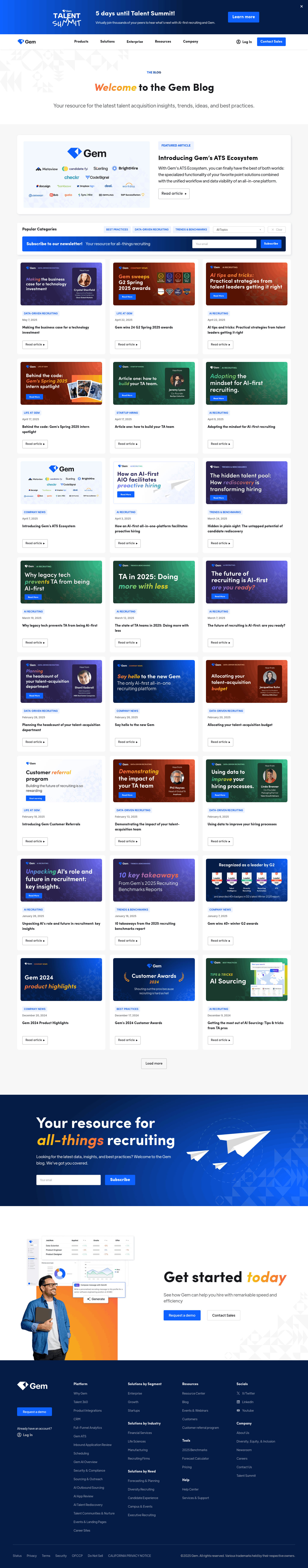The width and height of the screenshot is (308, 1568).
Task: Open the Forecast Calculator footer link
Action: point(196,1458)
